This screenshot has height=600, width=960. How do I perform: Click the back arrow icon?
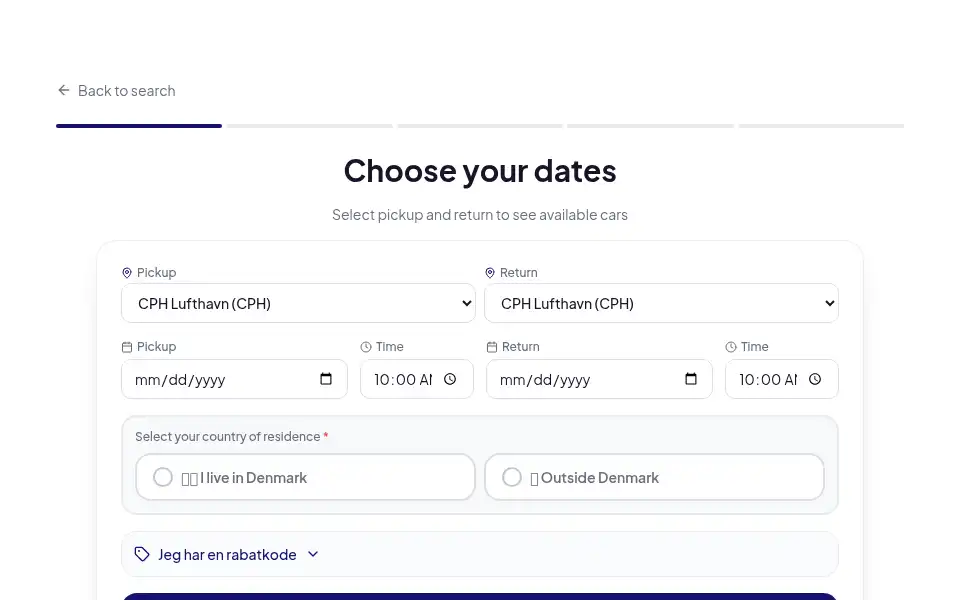tap(64, 91)
